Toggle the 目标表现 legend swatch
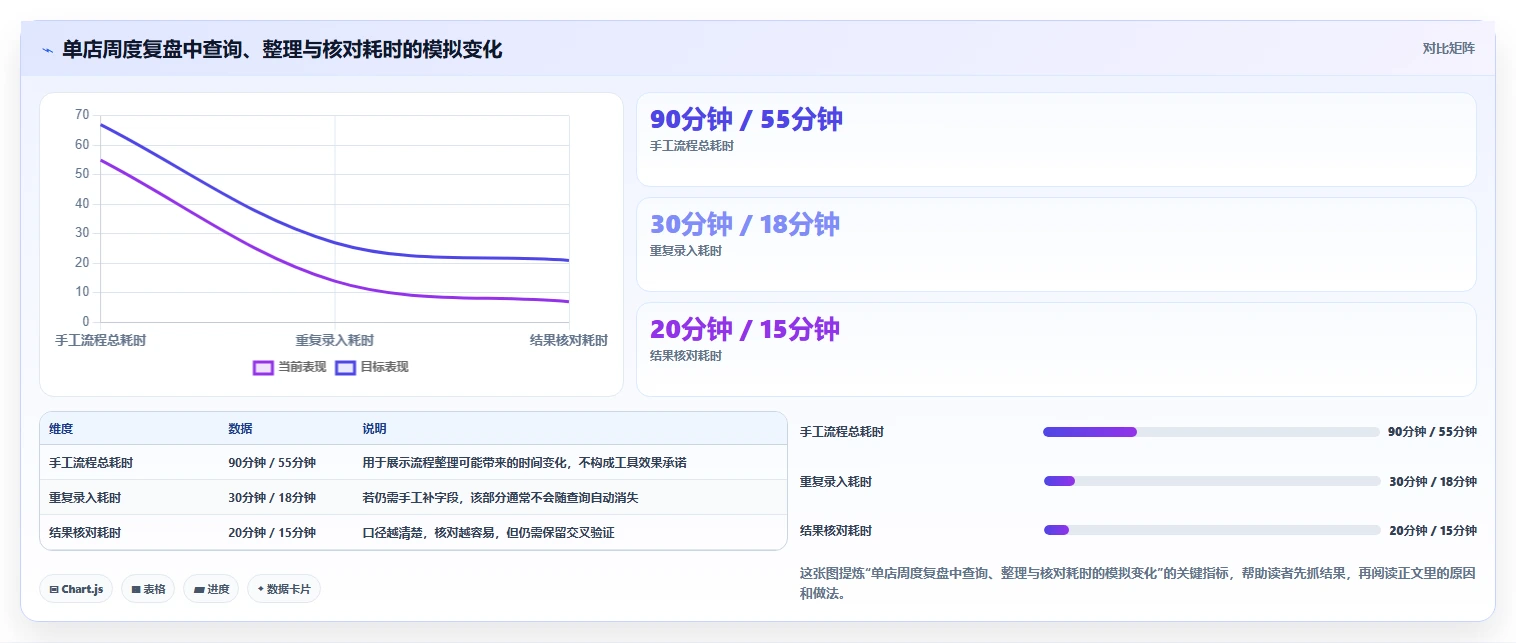The image size is (1516, 643). (345, 367)
